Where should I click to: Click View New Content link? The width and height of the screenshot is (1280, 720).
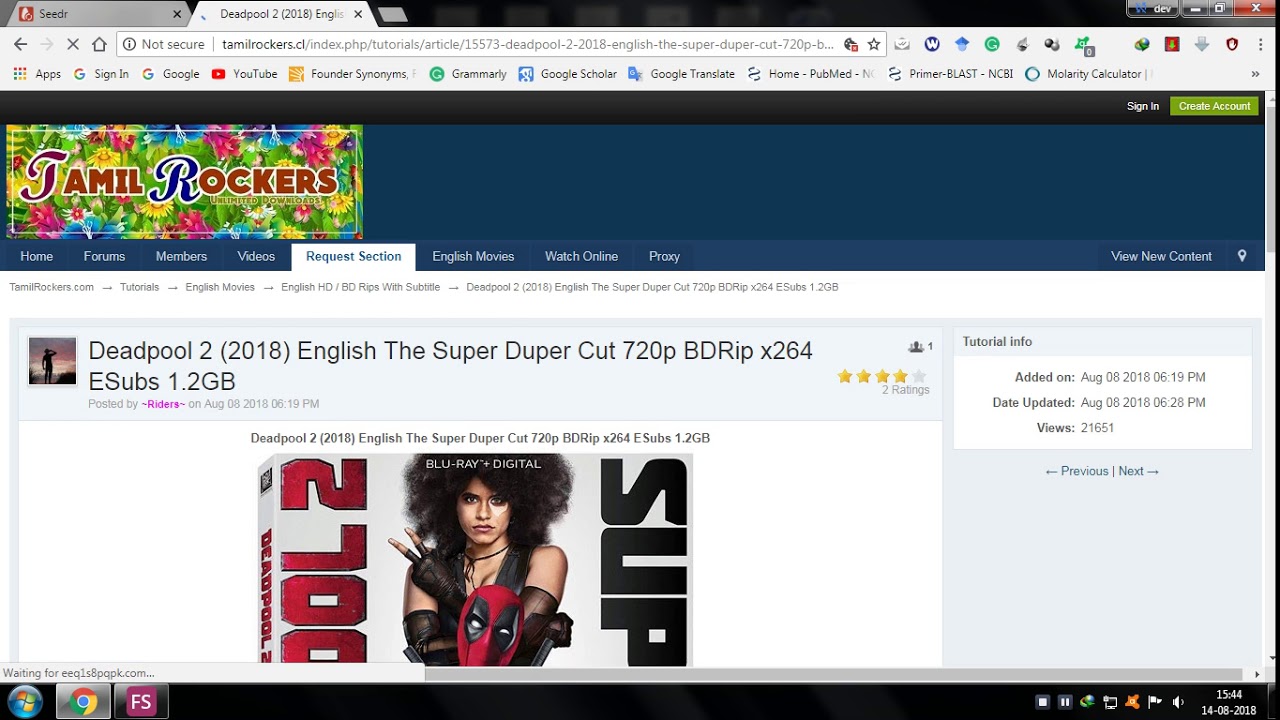tap(1161, 256)
